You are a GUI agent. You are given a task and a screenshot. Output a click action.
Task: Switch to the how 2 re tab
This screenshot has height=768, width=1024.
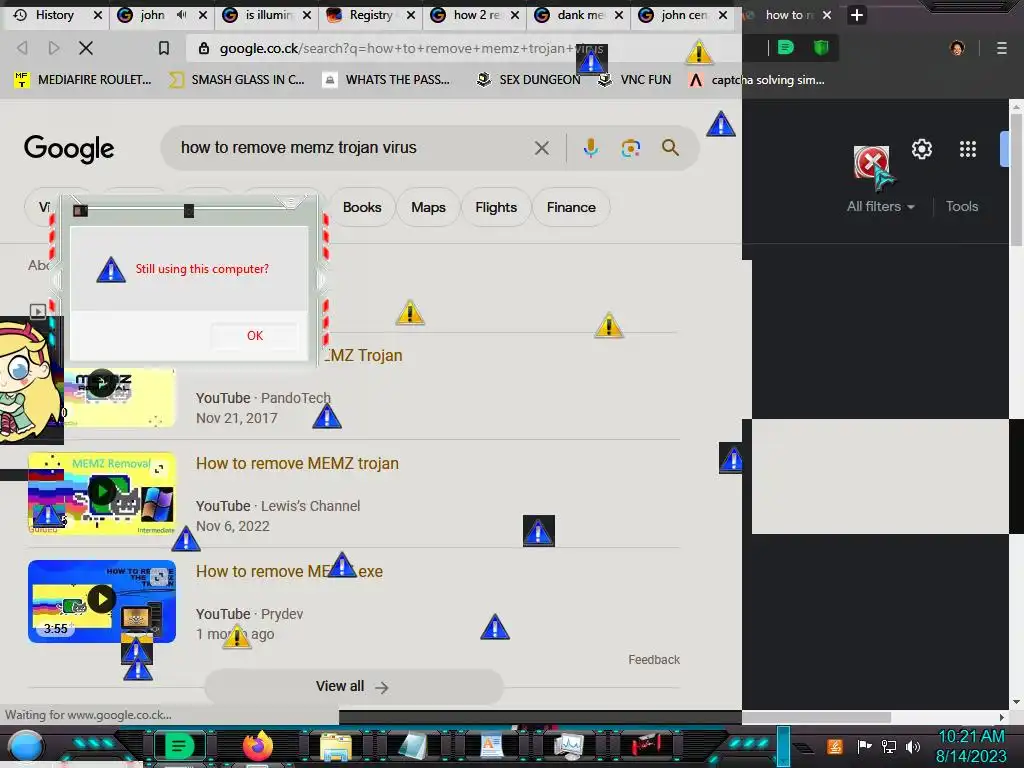coord(477,15)
